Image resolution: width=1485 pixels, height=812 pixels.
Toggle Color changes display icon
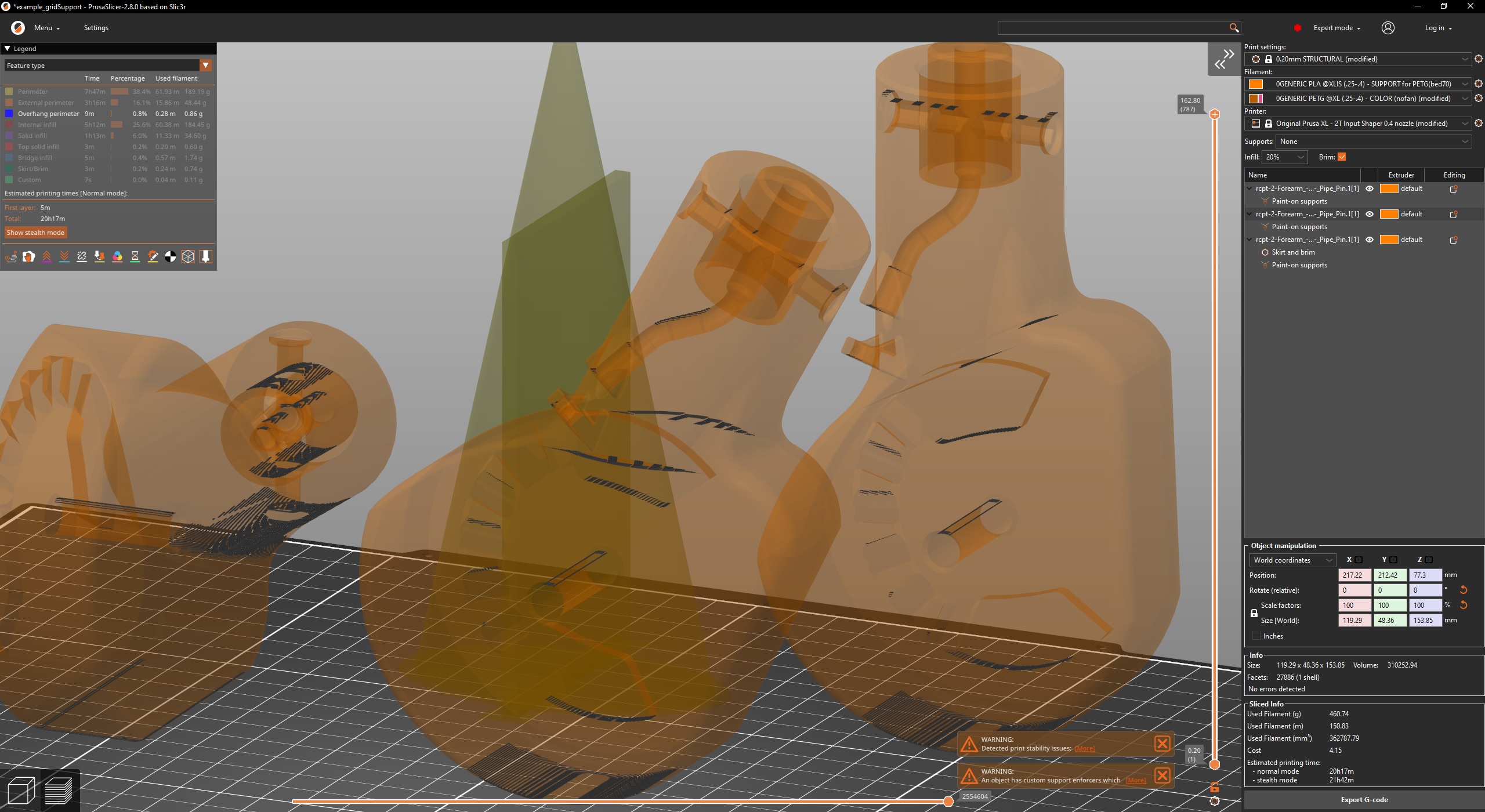(117, 256)
